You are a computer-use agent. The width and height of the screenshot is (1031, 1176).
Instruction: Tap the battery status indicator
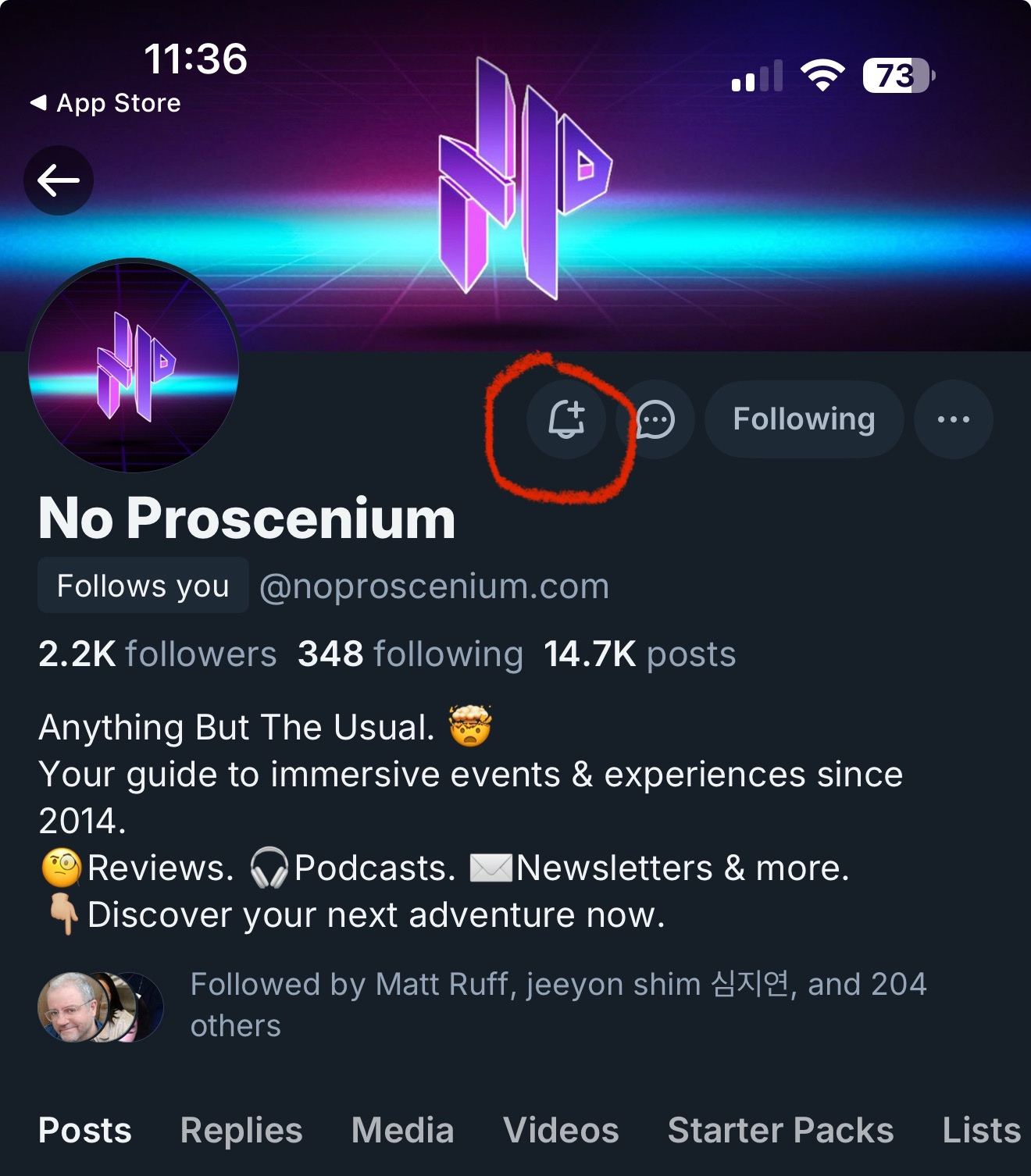coord(898,77)
